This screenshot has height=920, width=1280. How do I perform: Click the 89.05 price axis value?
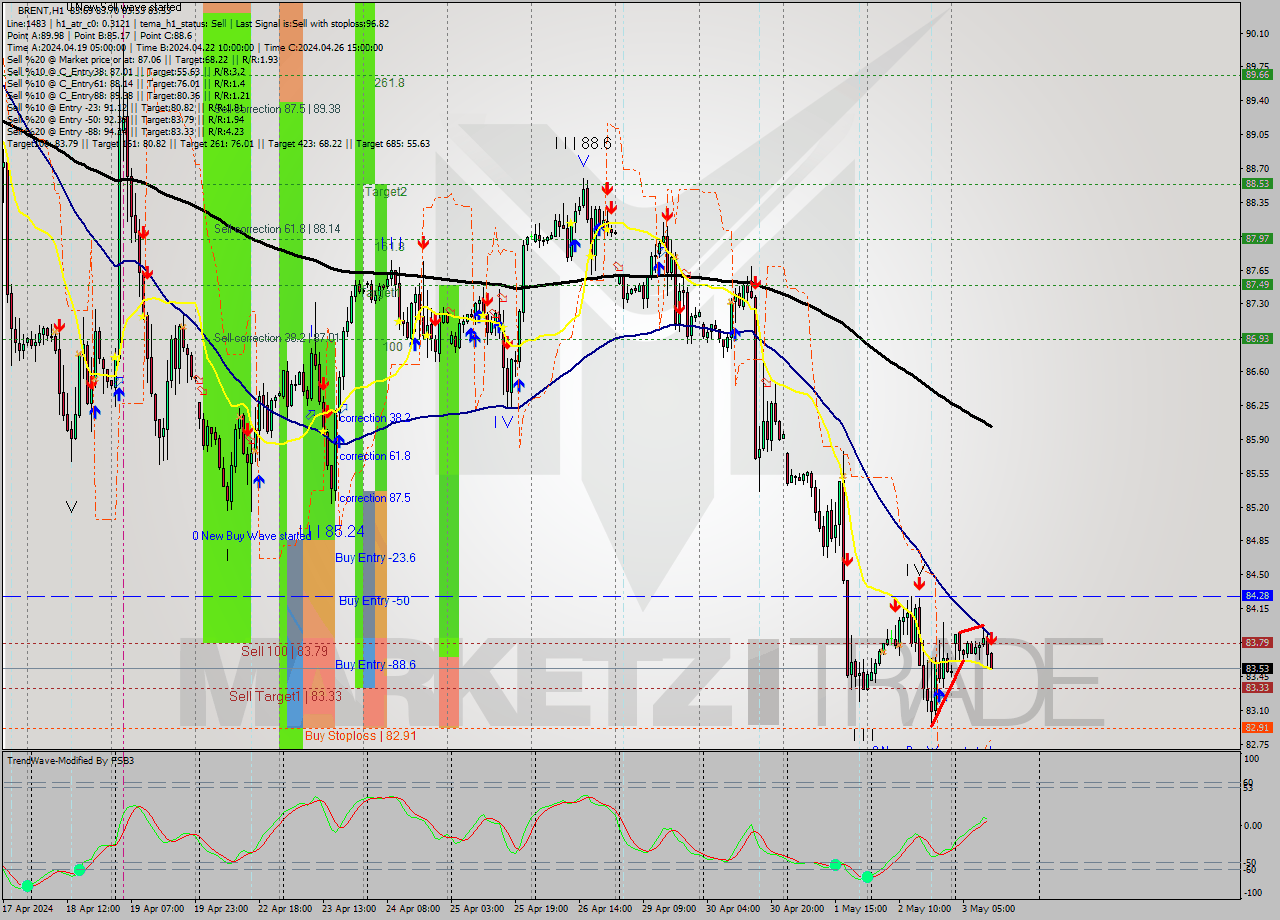tap(1257, 135)
